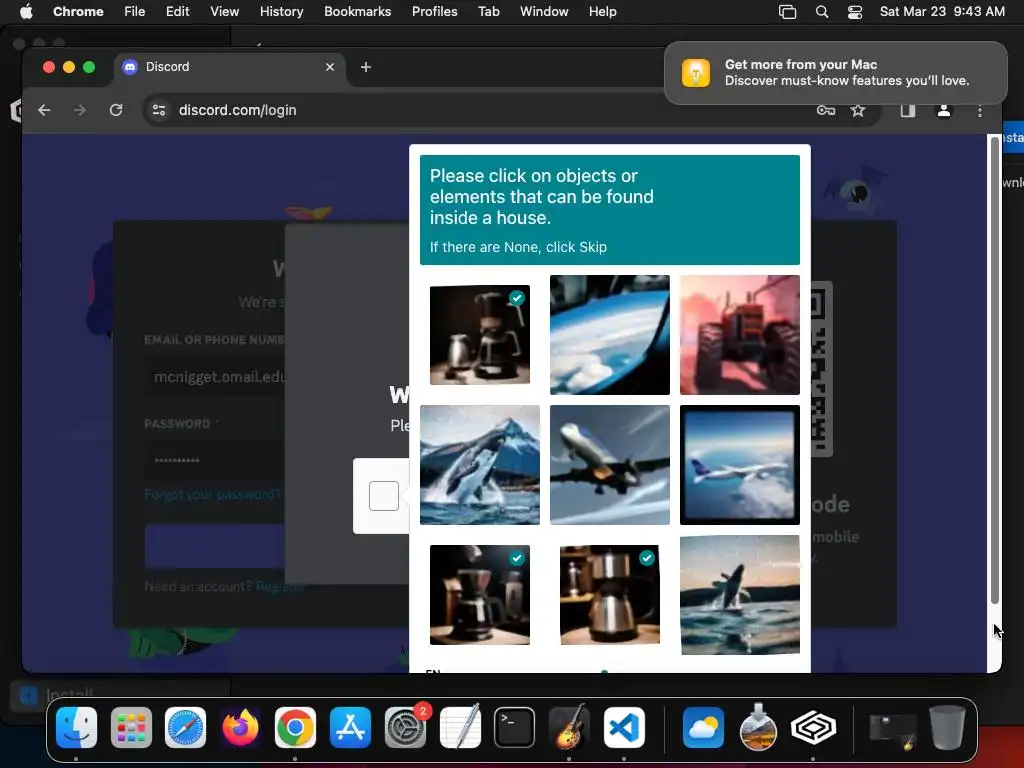The height and width of the screenshot is (768, 1024).
Task: Reload the Discord login page
Action: tap(116, 110)
